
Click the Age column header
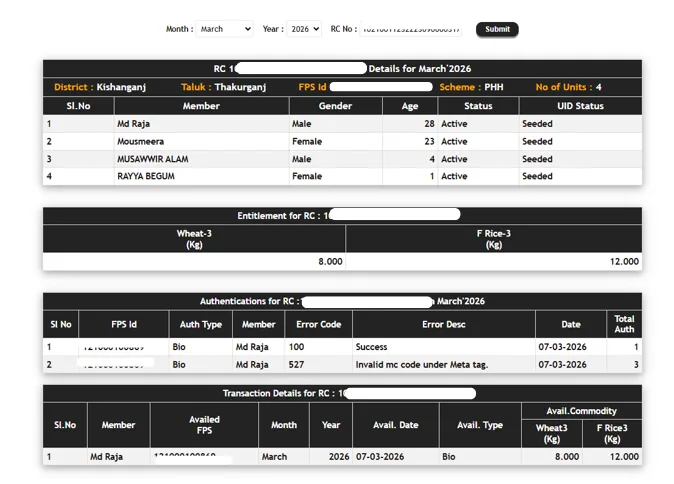click(409, 106)
